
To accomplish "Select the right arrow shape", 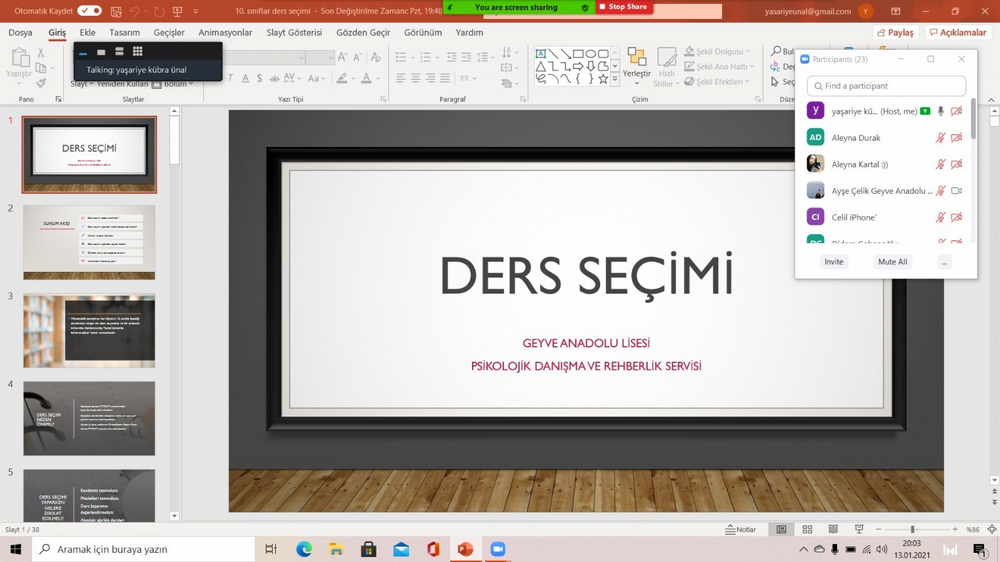I will [x=578, y=66].
